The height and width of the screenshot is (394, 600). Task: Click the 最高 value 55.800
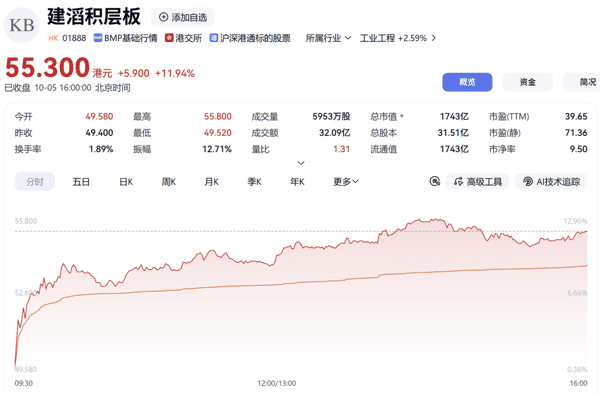pyautogui.click(x=218, y=116)
